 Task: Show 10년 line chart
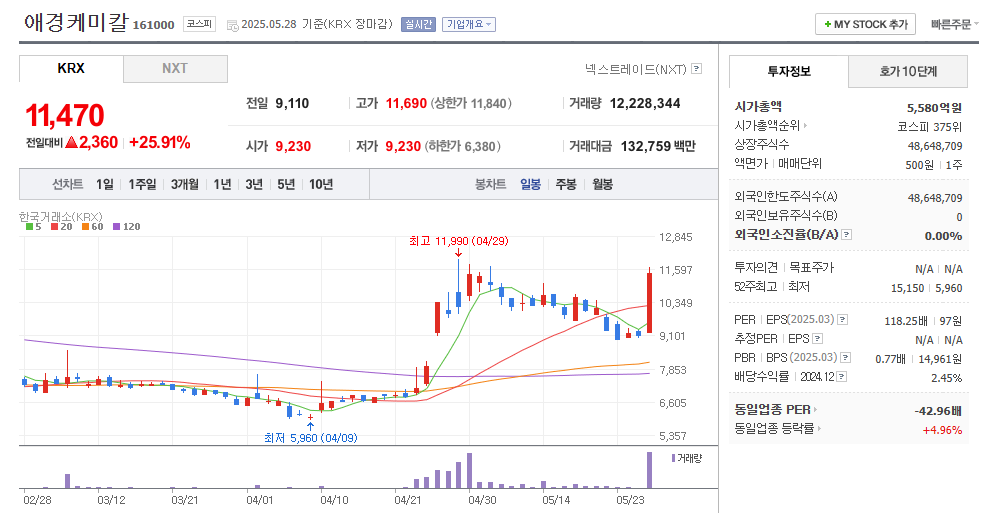321,185
